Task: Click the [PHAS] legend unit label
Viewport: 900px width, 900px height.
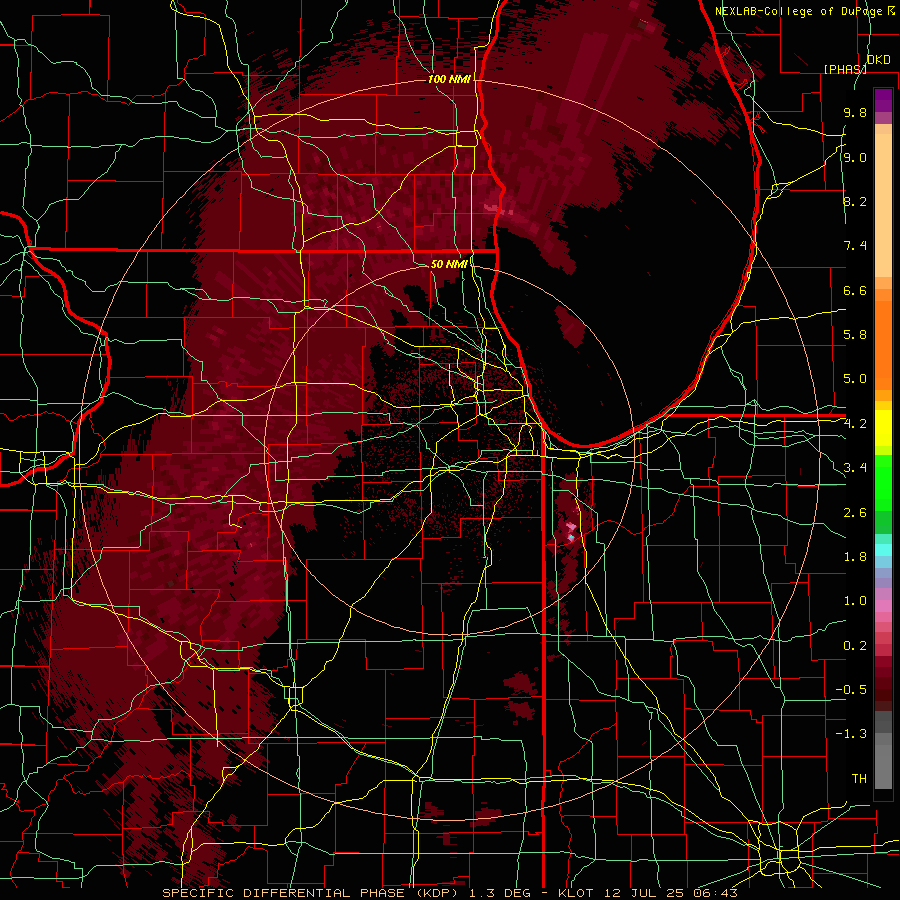Action: (x=845, y=69)
